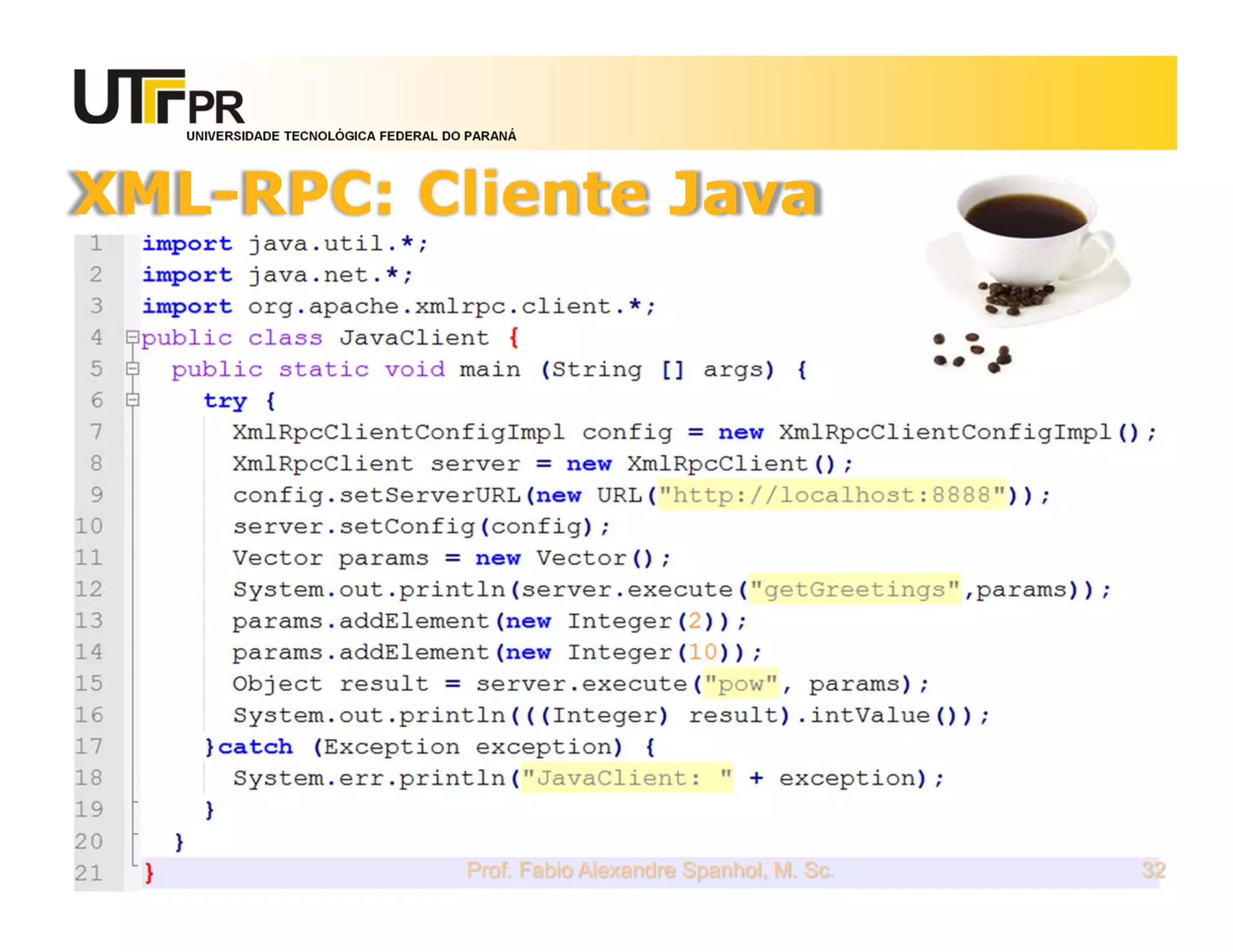
Task: Click 'UNIVERSIDADE TECNOLÓGICA FEDERAL DO PARANÁ' text
Action: point(351,136)
